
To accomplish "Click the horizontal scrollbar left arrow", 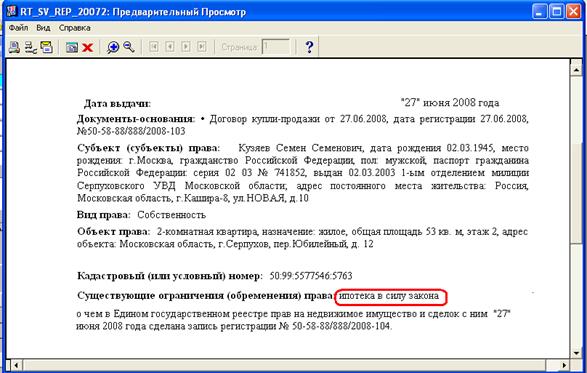I will tap(16, 365).
